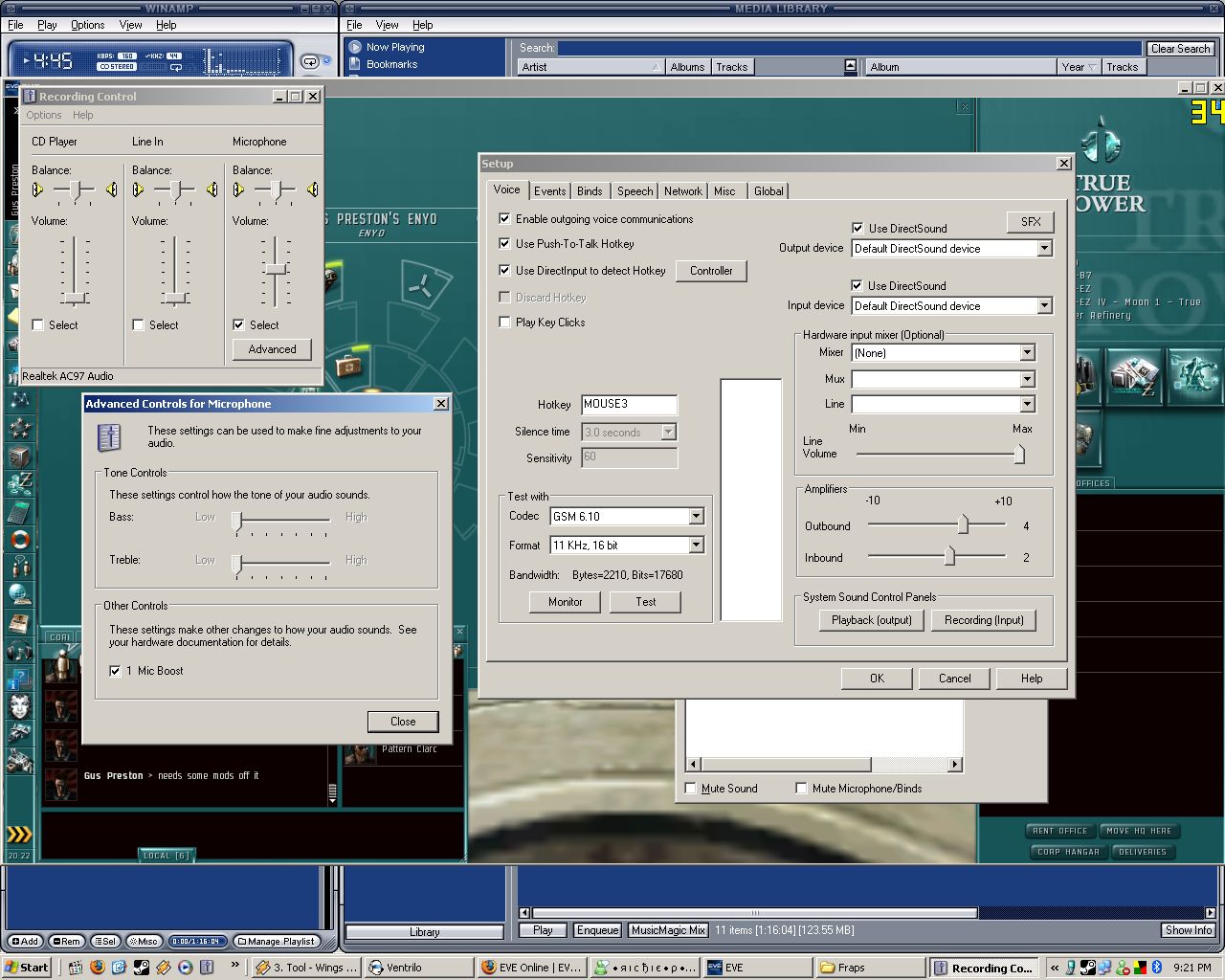Open the EVE jukebox headphones icon
1225x980 pixels.
pos(19,652)
